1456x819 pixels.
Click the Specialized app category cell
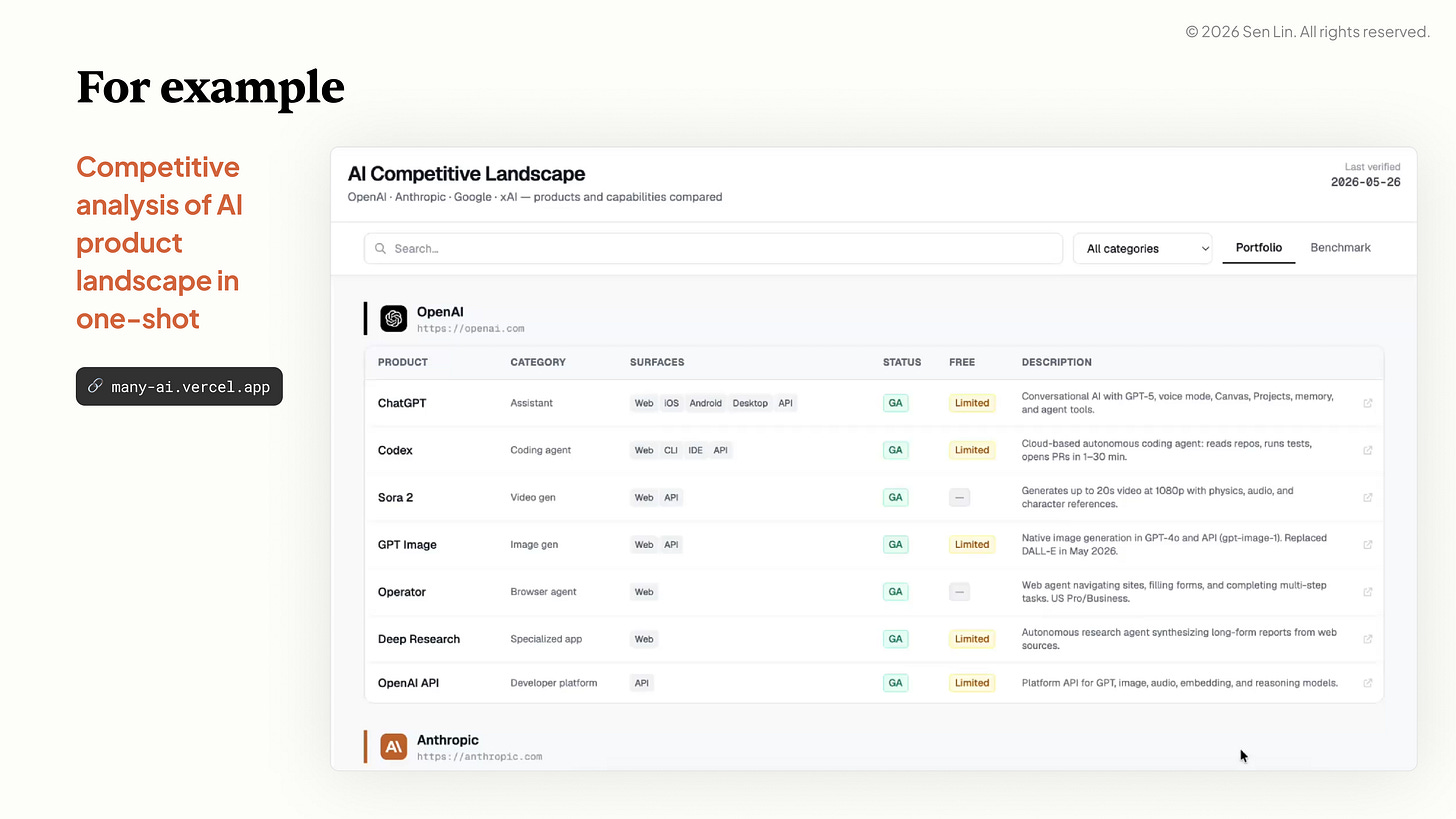tap(546, 639)
